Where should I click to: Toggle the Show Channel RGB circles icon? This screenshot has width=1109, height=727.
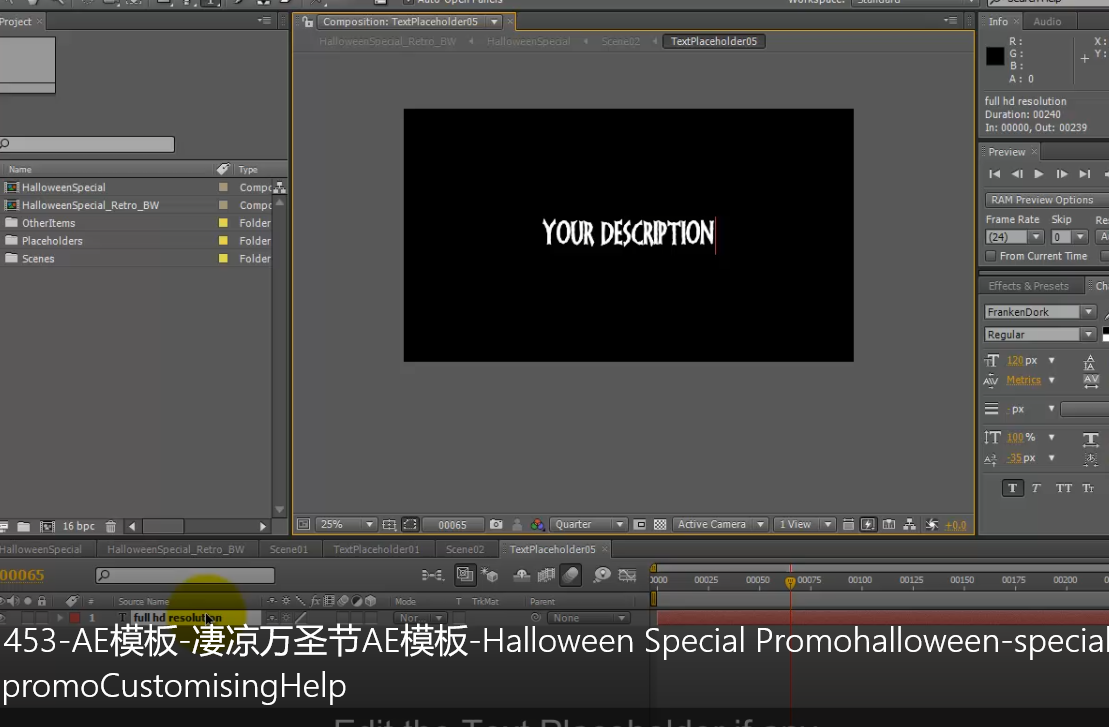tap(538, 524)
